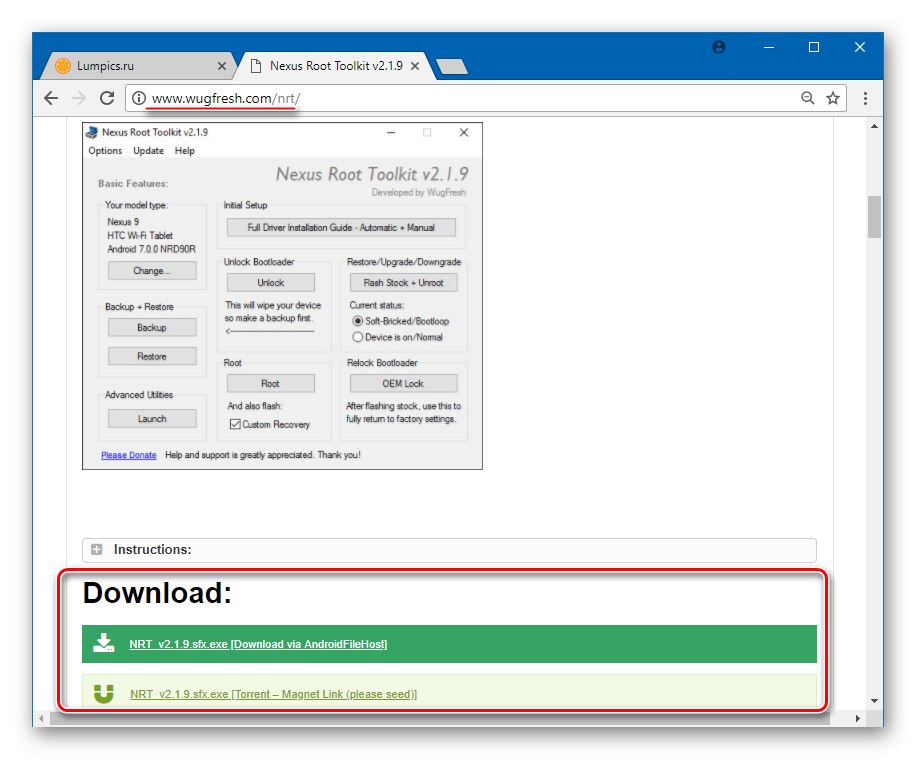Click the vertical scrollbar up arrow
The height and width of the screenshot is (759, 916).
[x=874, y=126]
